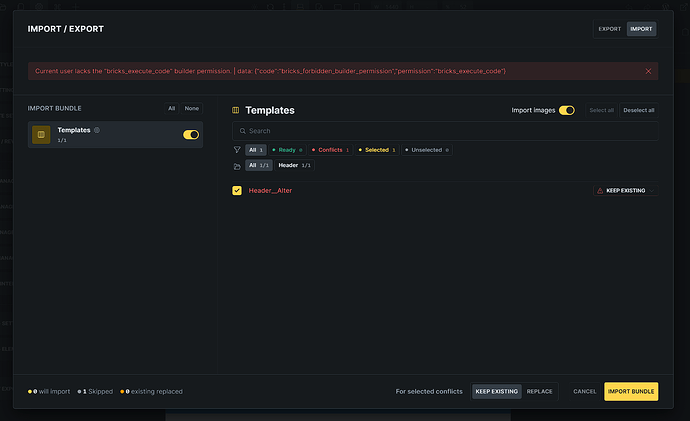Image resolution: width=690 pixels, height=421 pixels.
Task: Show All 1/1 template categories
Action: pos(259,165)
